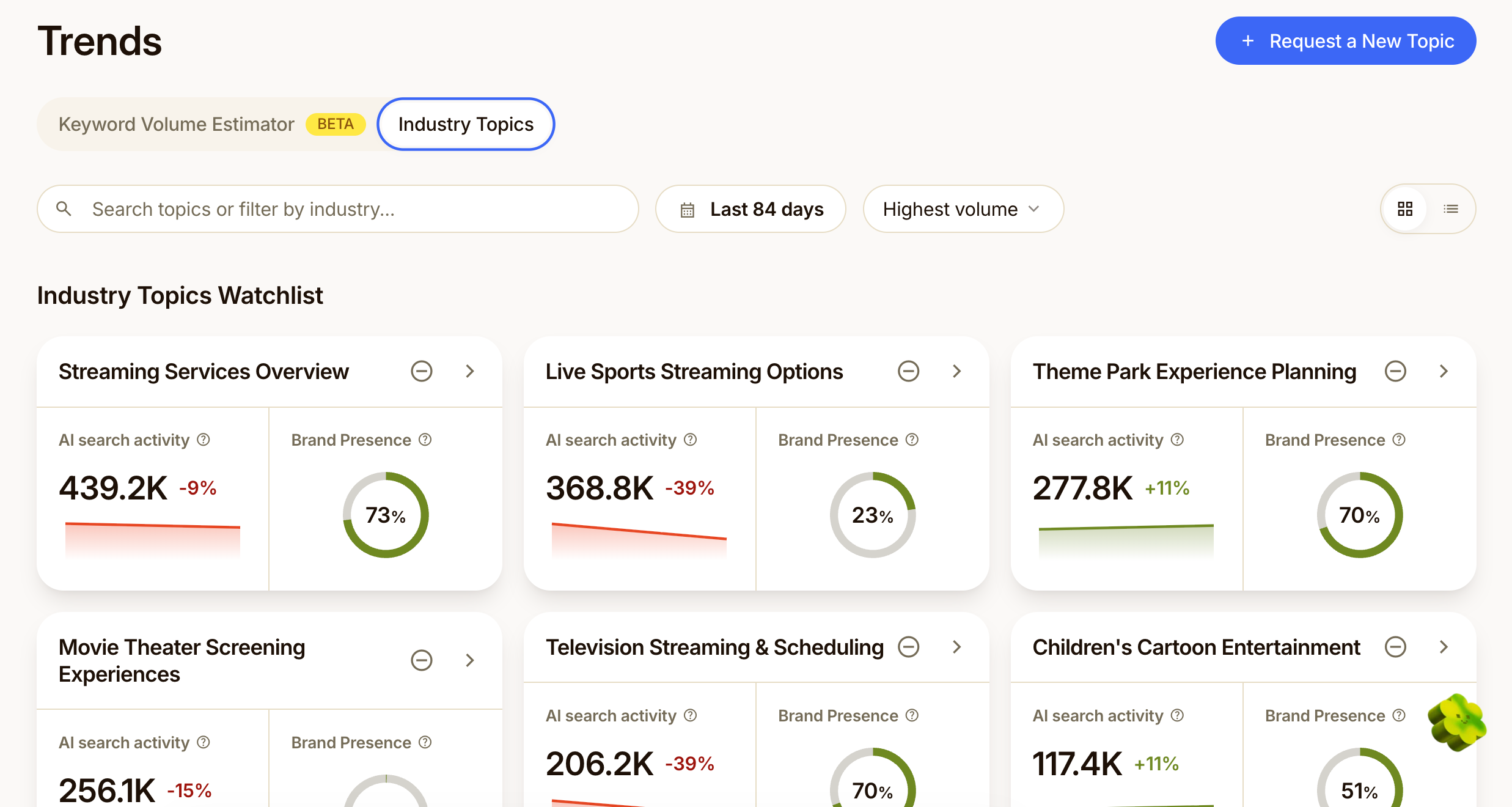The width and height of the screenshot is (1512, 807).
Task: Click AI search activity help icon, Streaming Services
Action: pyautogui.click(x=204, y=440)
